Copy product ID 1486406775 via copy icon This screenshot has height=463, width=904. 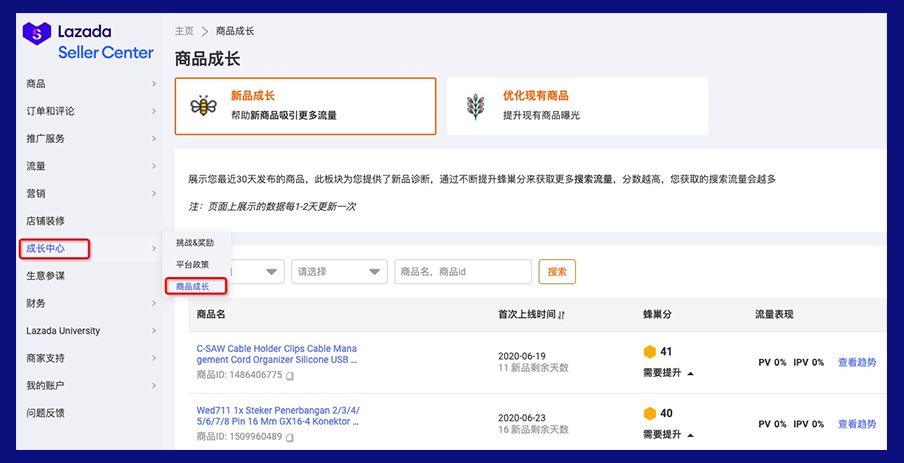290,375
